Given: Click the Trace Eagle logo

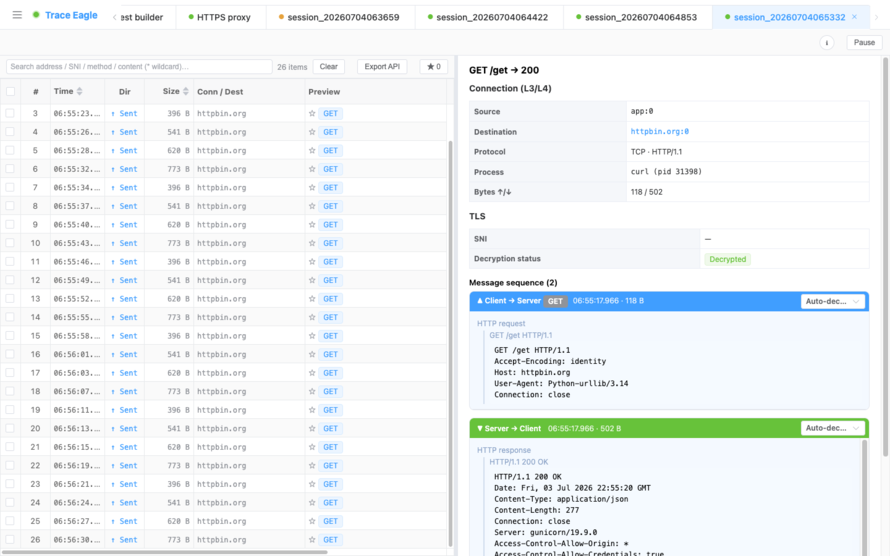Looking at the screenshot, I should coord(65,15).
